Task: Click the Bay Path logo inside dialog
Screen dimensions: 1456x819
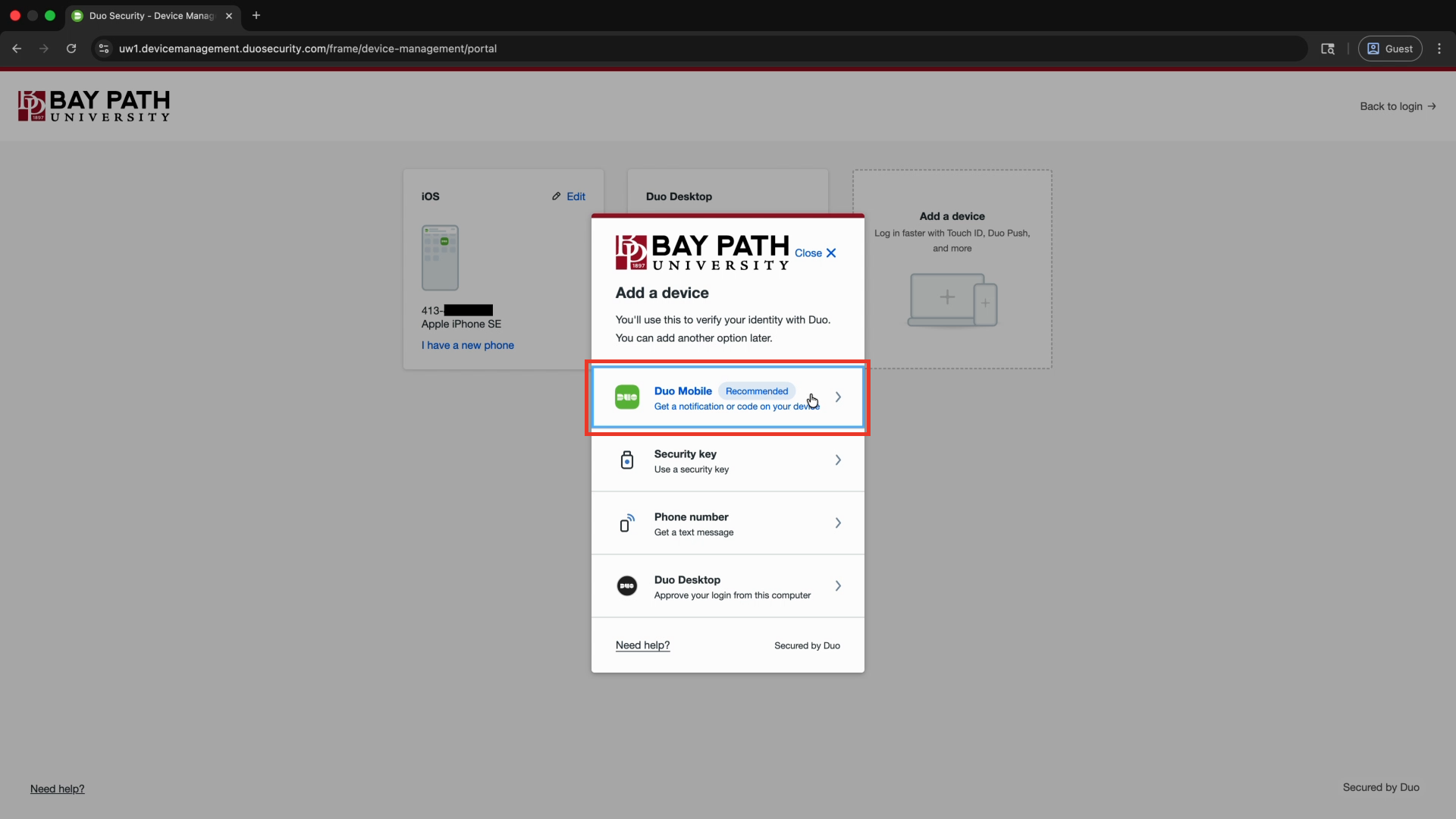Action: 702,253
